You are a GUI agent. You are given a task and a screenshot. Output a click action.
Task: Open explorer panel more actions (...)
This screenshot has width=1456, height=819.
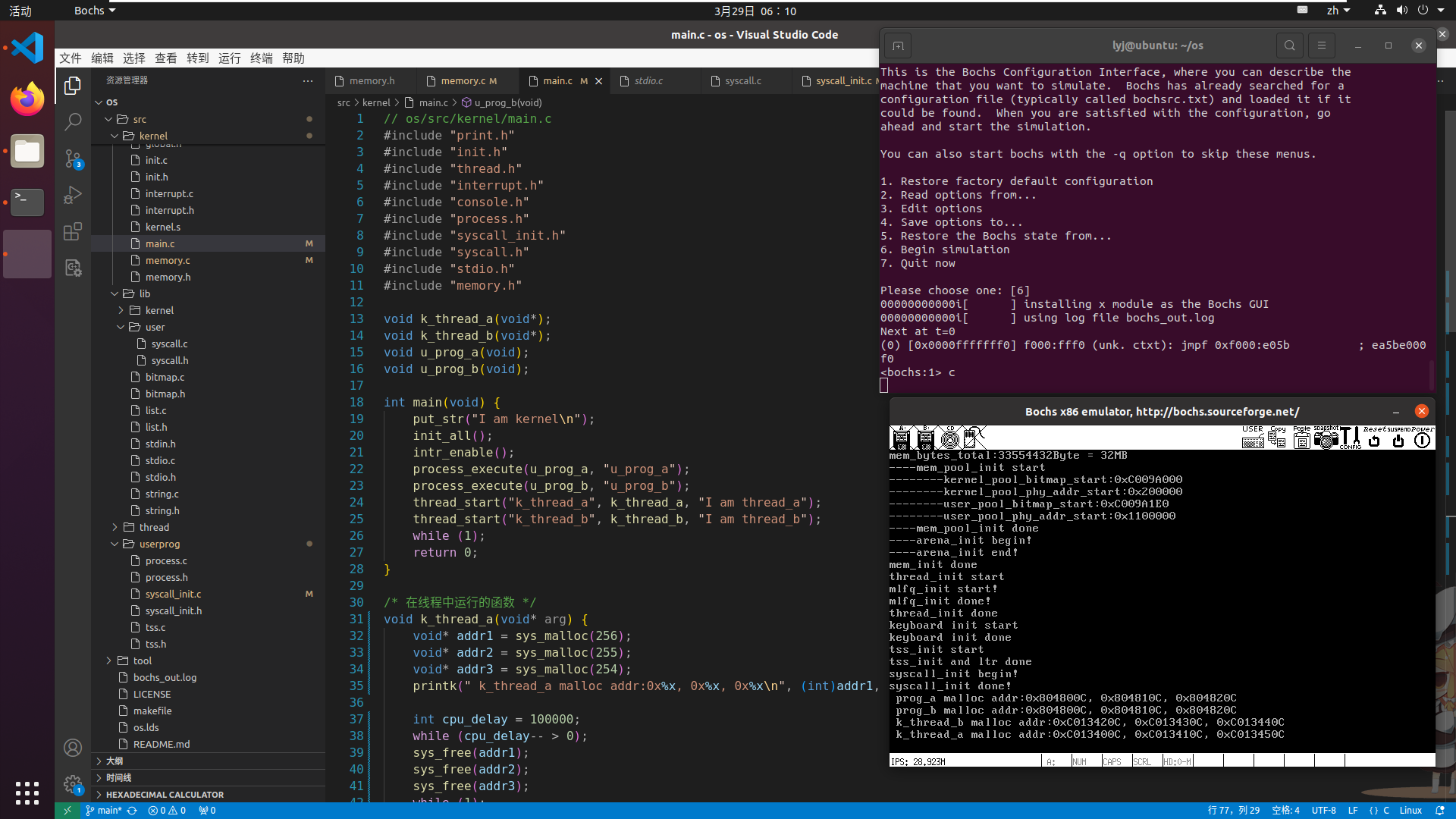click(x=307, y=80)
